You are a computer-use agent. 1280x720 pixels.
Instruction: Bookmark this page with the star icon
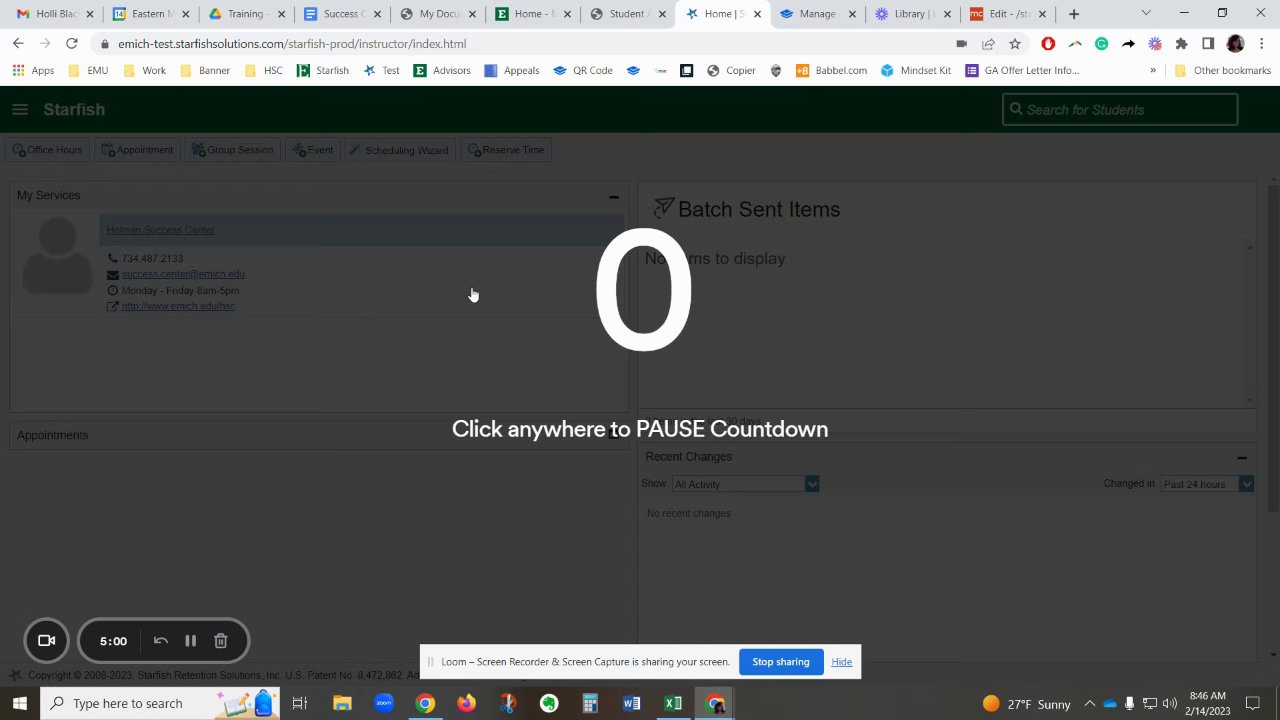pos(1015,44)
